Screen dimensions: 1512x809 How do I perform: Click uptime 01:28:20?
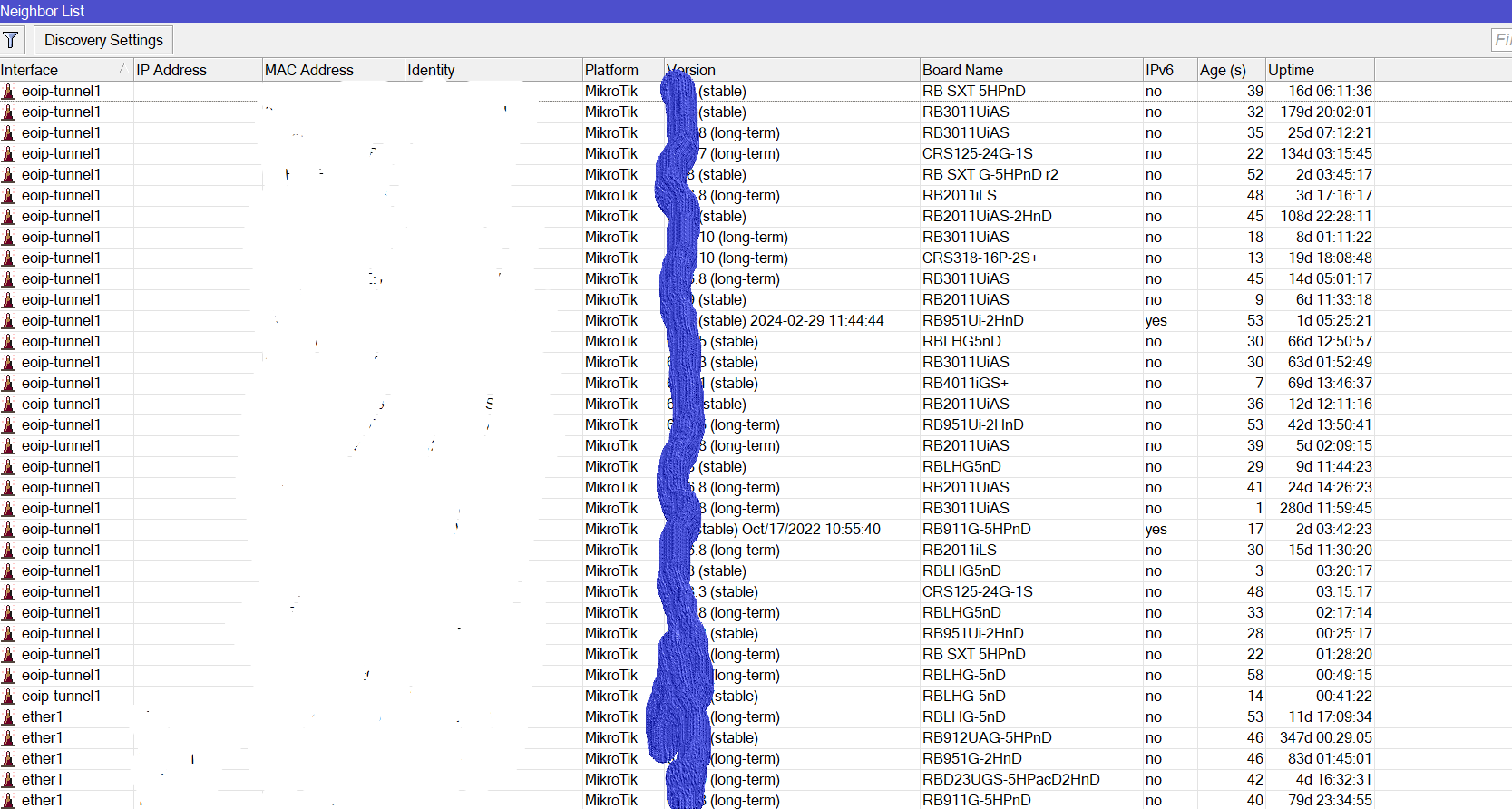click(1344, 654)
